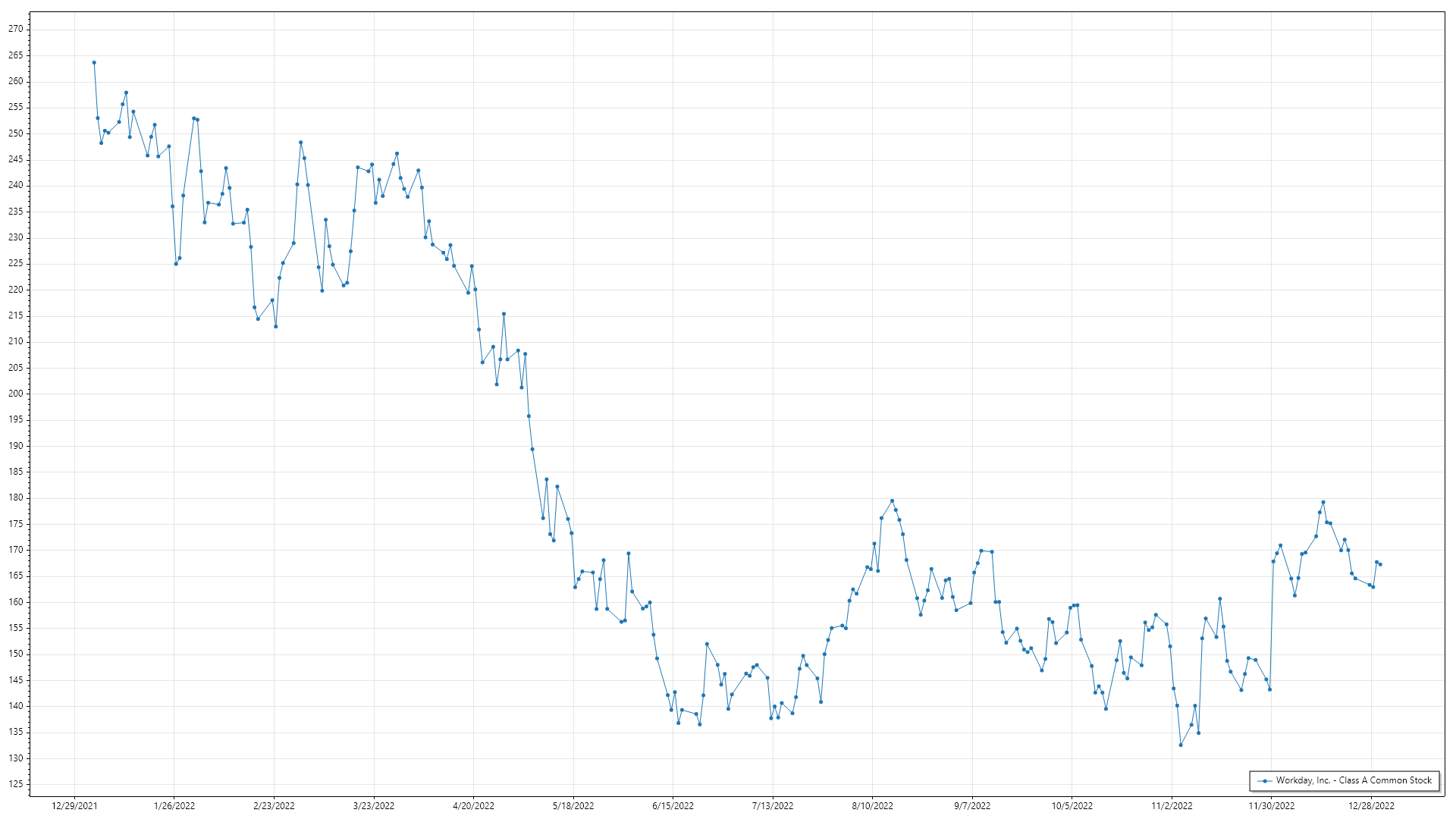Click the 6/15/2022 x-axis label
The width and height of the screenshot is (1456, 819).
673,806
